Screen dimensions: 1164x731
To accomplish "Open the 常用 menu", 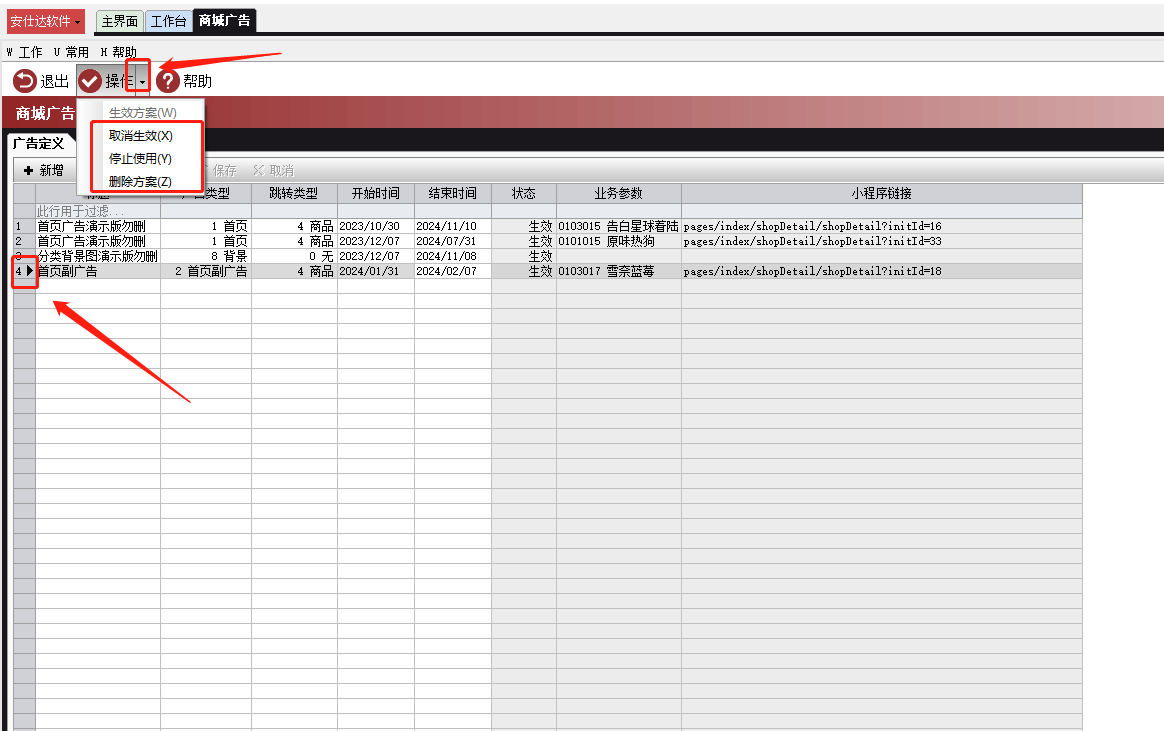I will click(71, 52).
